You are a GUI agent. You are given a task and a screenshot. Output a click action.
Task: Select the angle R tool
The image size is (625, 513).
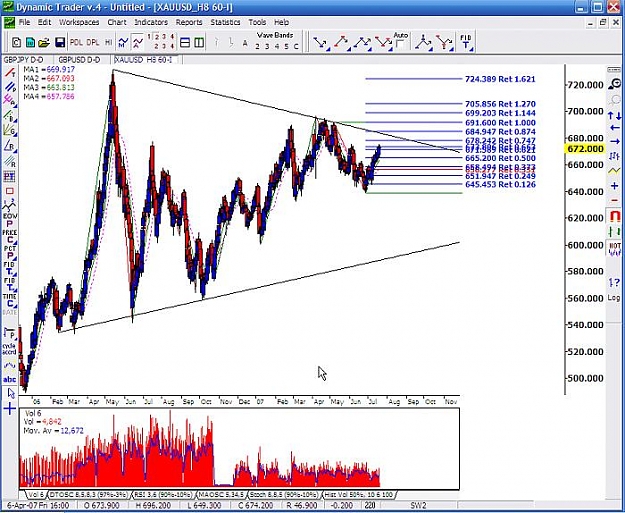(x=10, y=146)
